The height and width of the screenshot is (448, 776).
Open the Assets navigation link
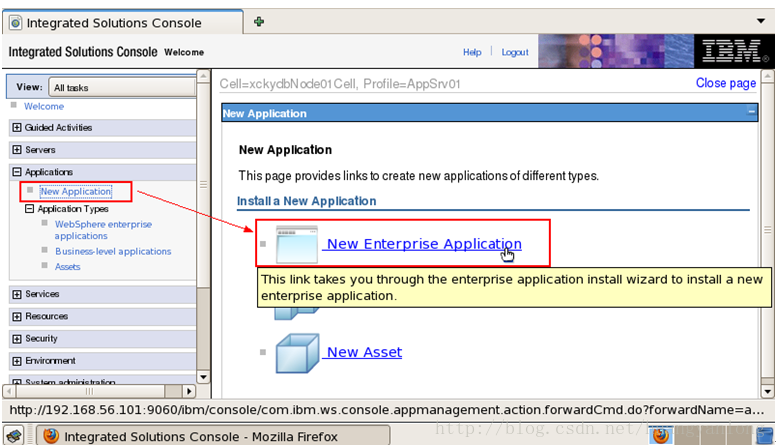pyautogui.click(x=67, y=267)
